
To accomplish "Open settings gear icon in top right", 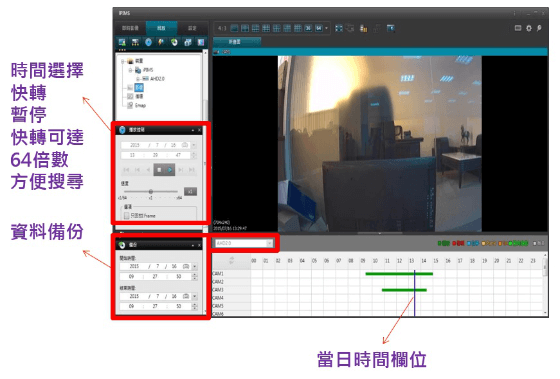I will coord(529,28).
